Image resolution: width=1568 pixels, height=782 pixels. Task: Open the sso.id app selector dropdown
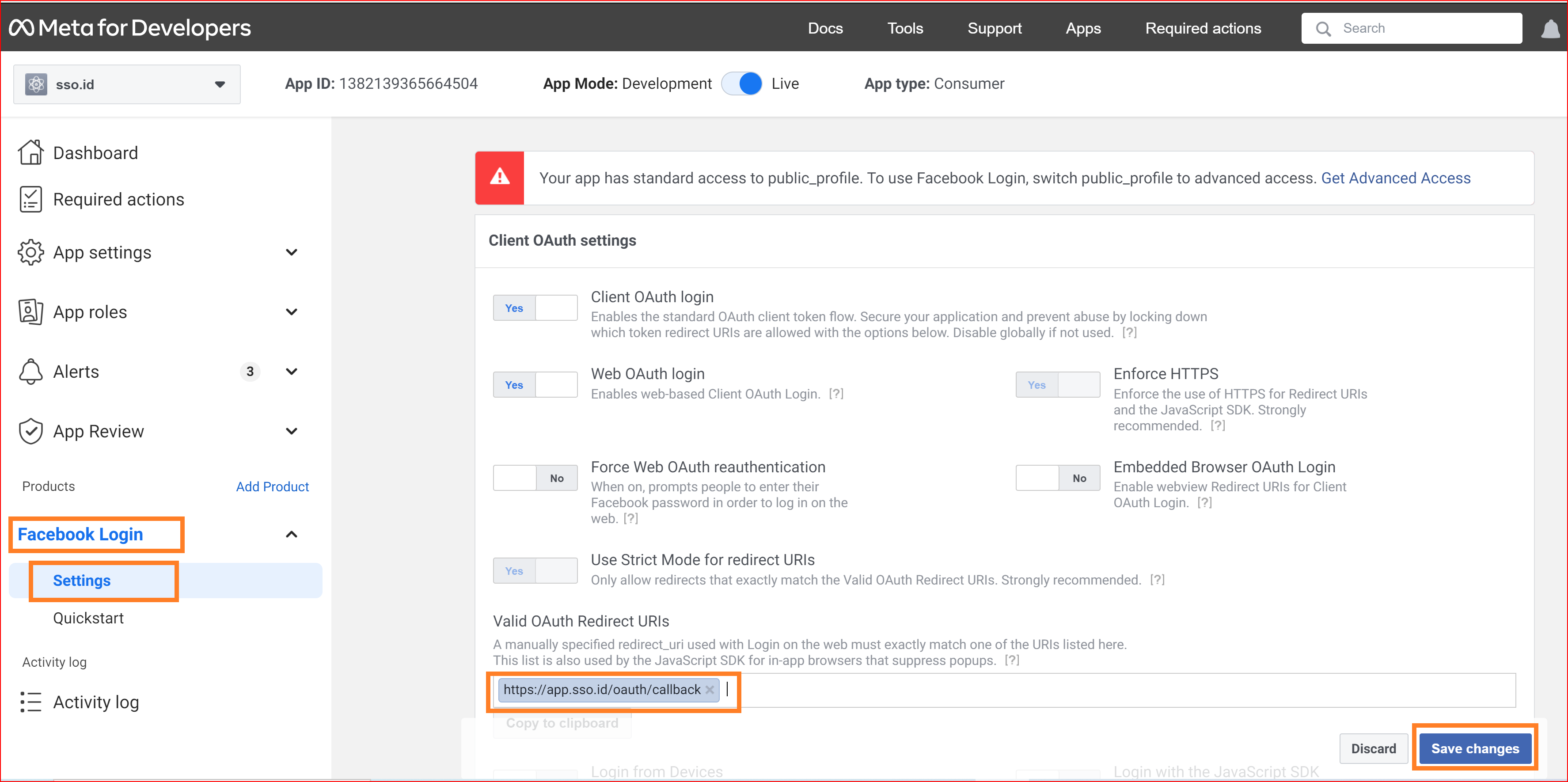pyautogui.click(x=127, y=84)
